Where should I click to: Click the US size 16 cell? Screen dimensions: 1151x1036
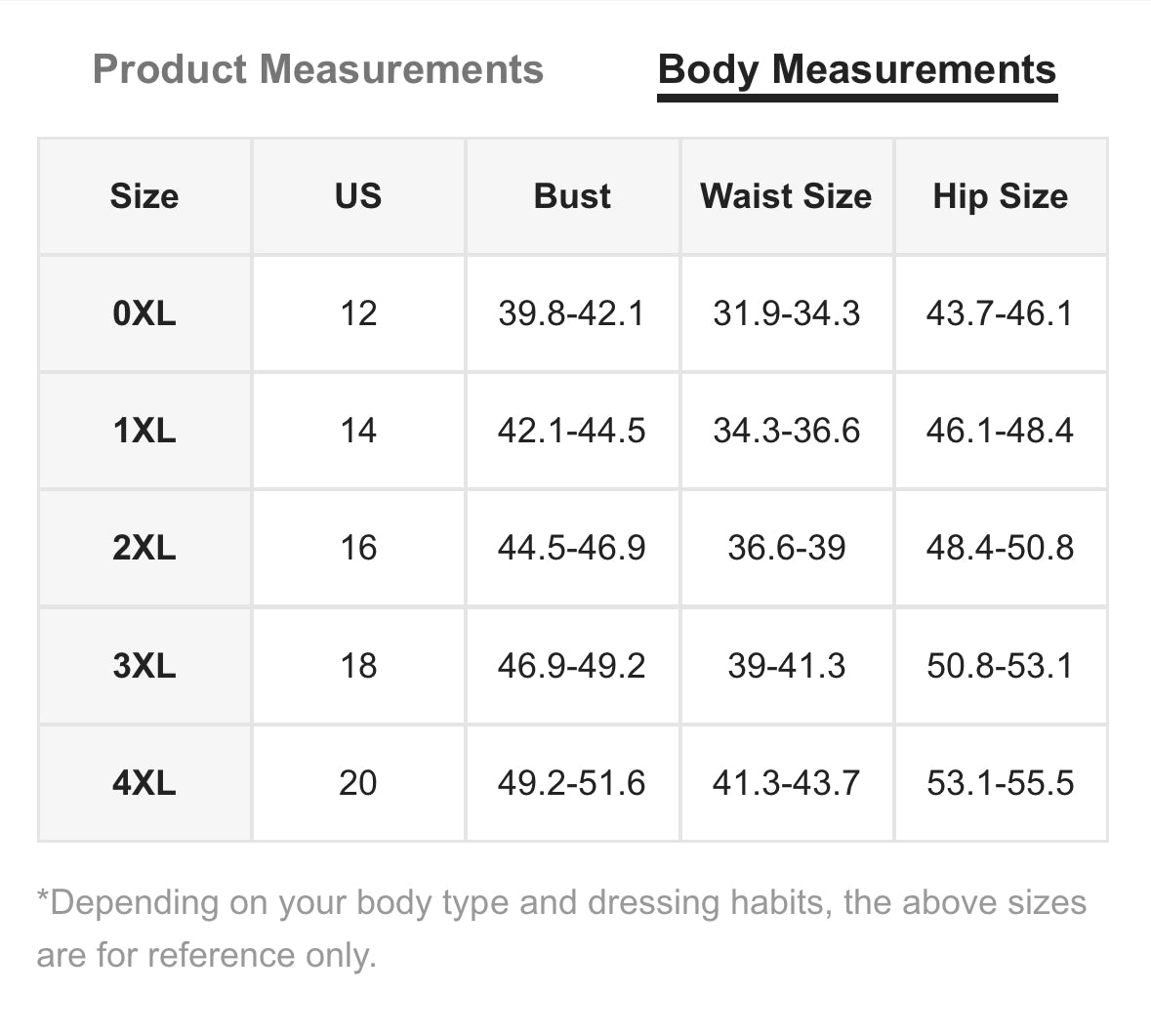click(x=358, y=548)
